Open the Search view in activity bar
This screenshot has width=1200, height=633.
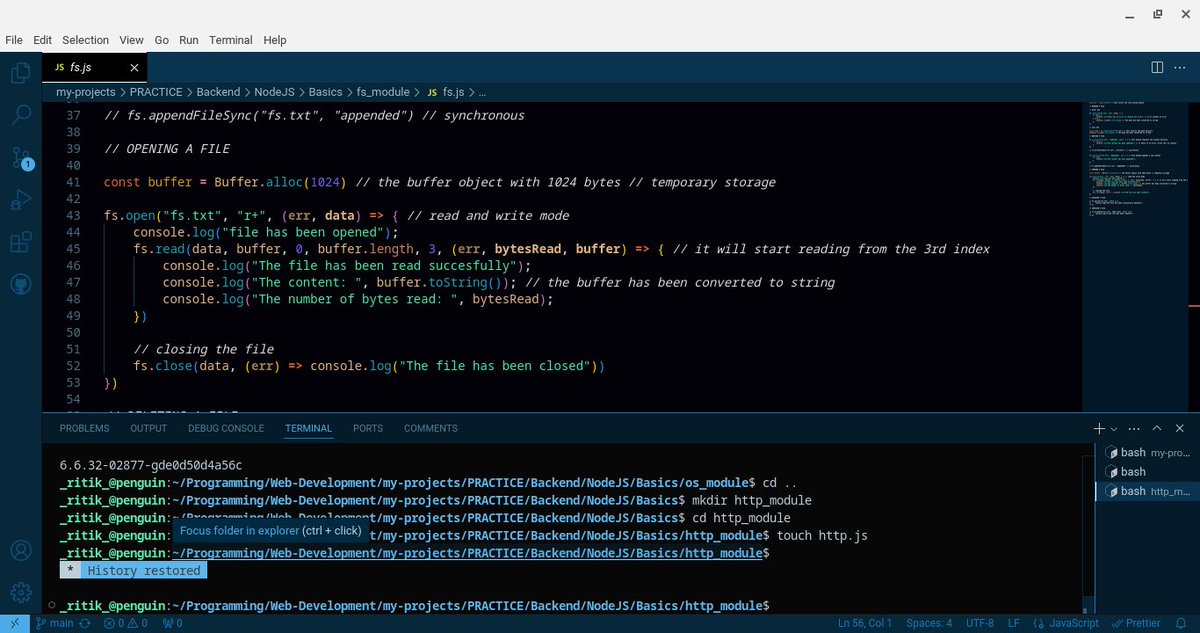pos(20,115)
